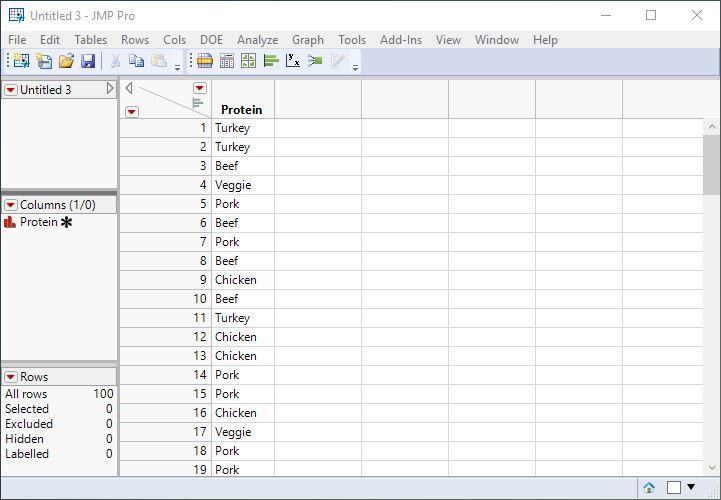Open the Add-Ins menu

click(401, 40)
